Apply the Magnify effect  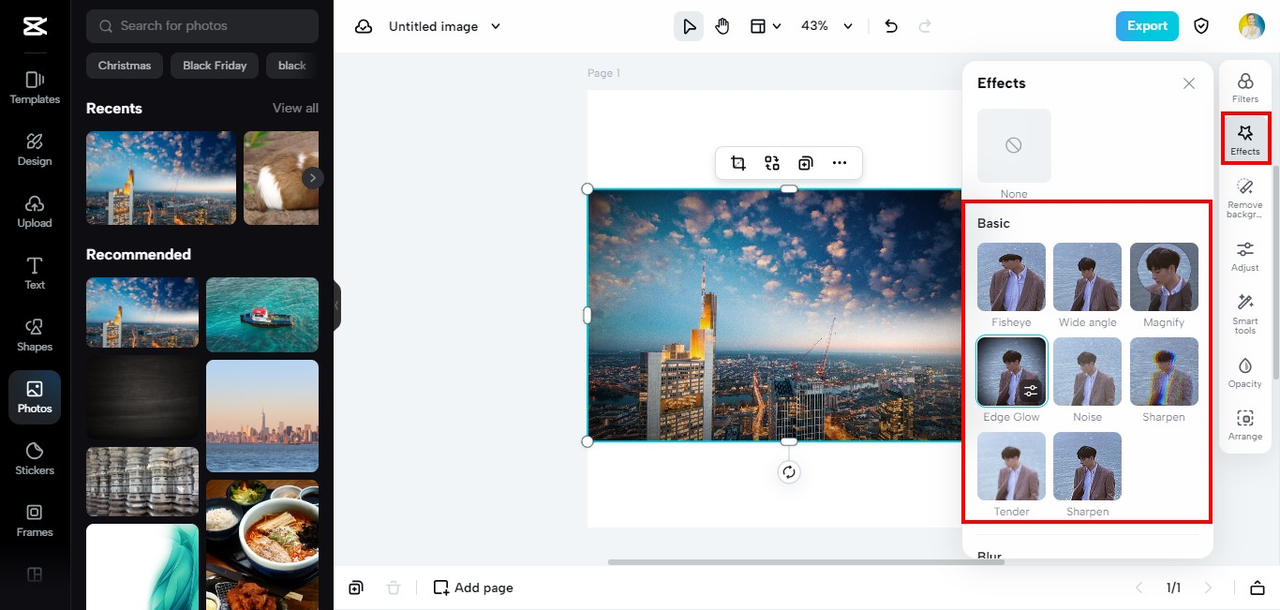point(1164,277)
